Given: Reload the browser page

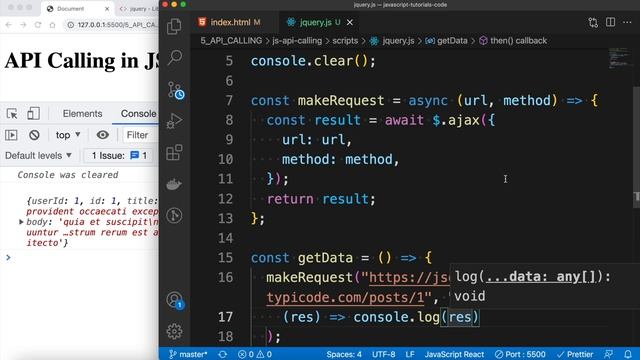Looking at the screenshot, I should pyautogui.click(x=38, y=25).
